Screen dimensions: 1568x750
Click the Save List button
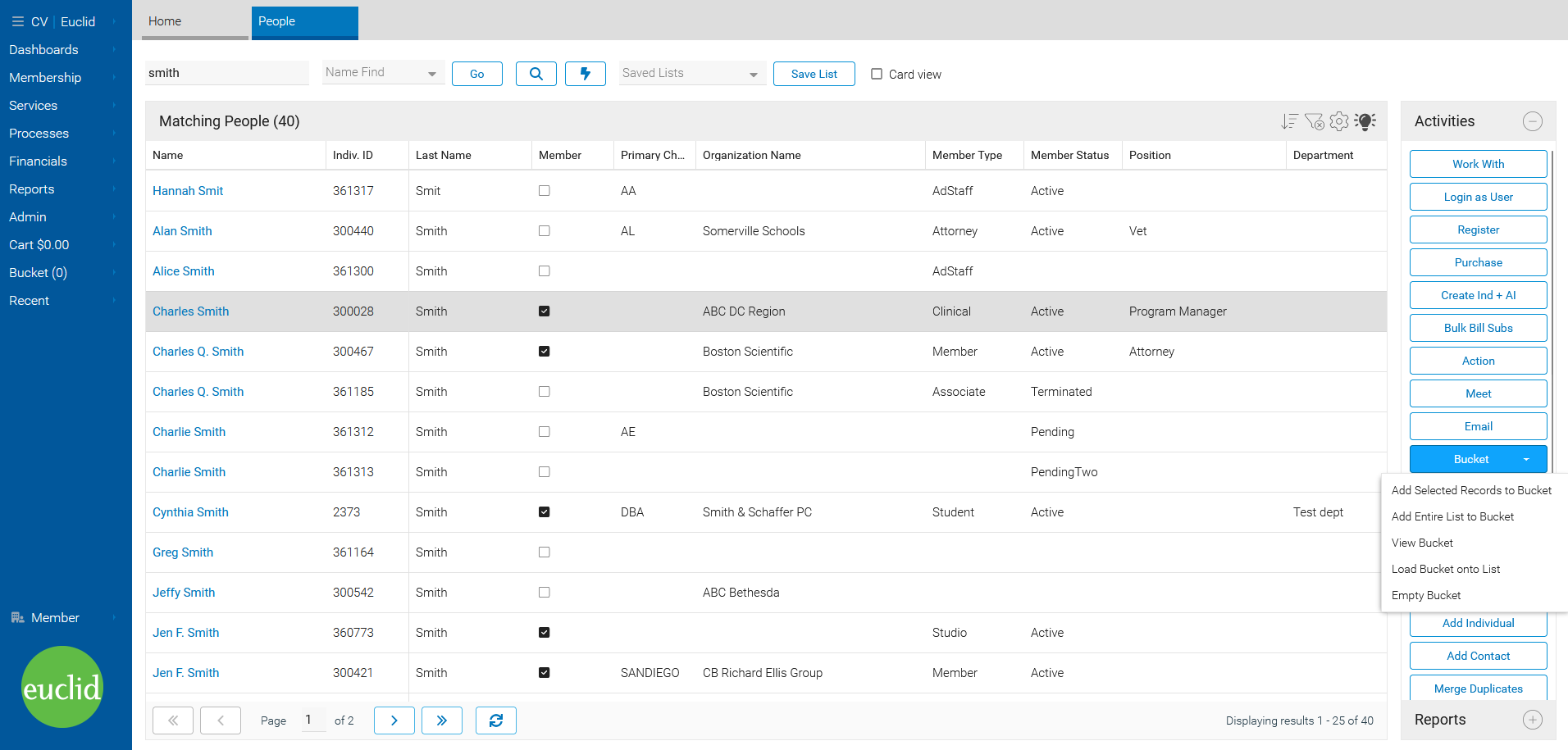click(x=814, y=74)
